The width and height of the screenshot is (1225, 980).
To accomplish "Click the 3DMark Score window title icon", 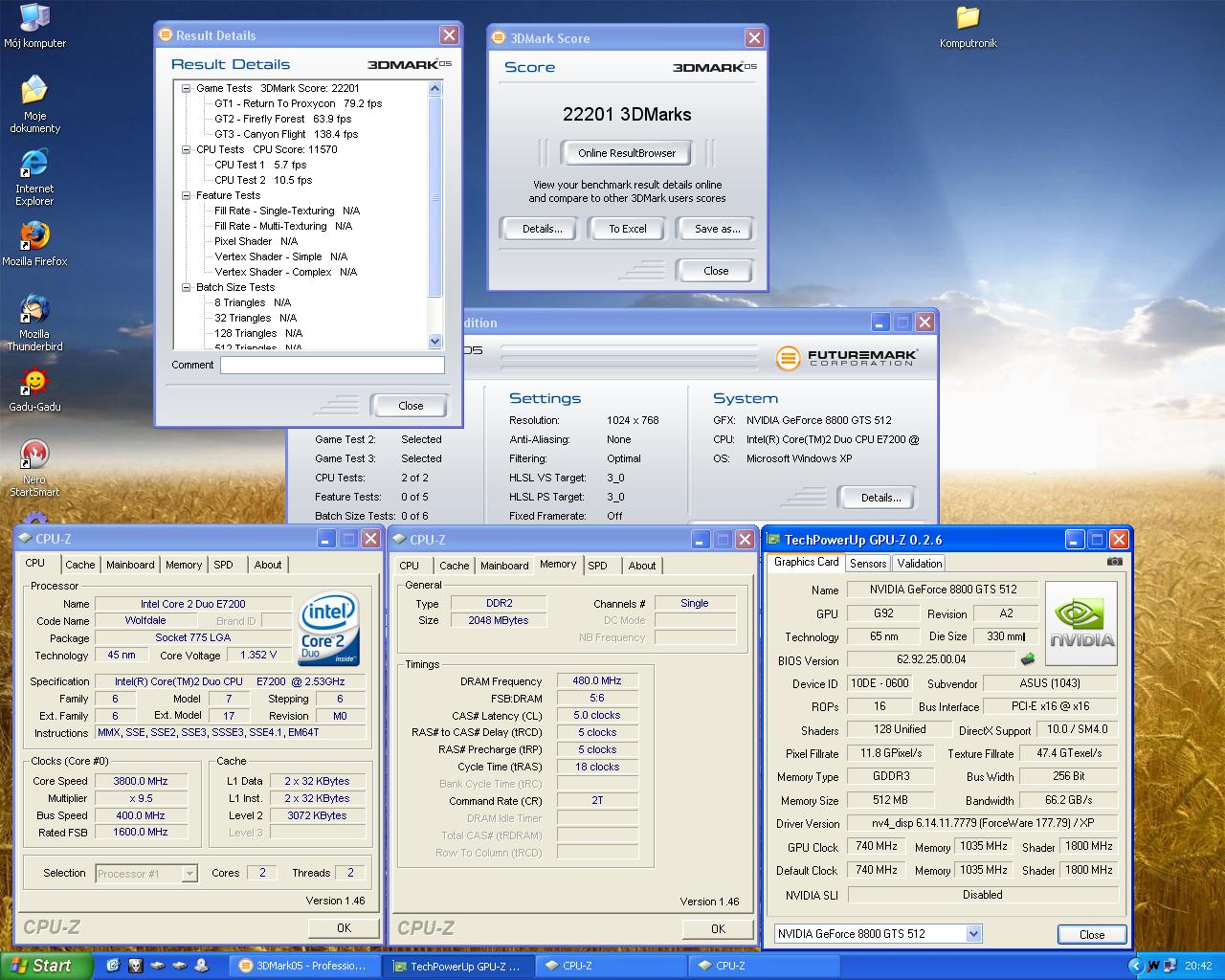I will click(x=498, y=38).
